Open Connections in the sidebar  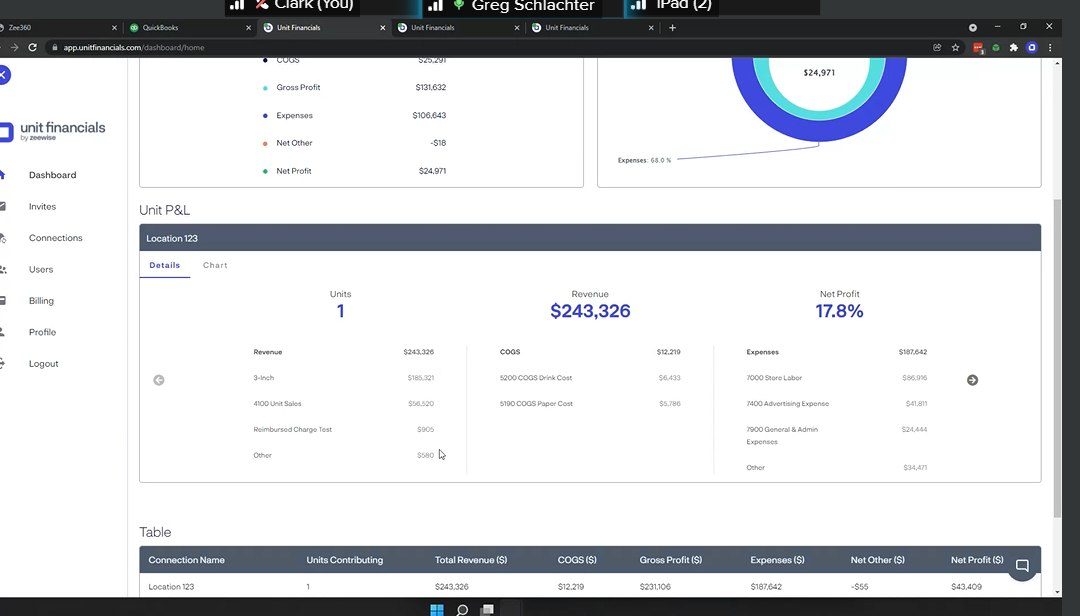point(55,238)
